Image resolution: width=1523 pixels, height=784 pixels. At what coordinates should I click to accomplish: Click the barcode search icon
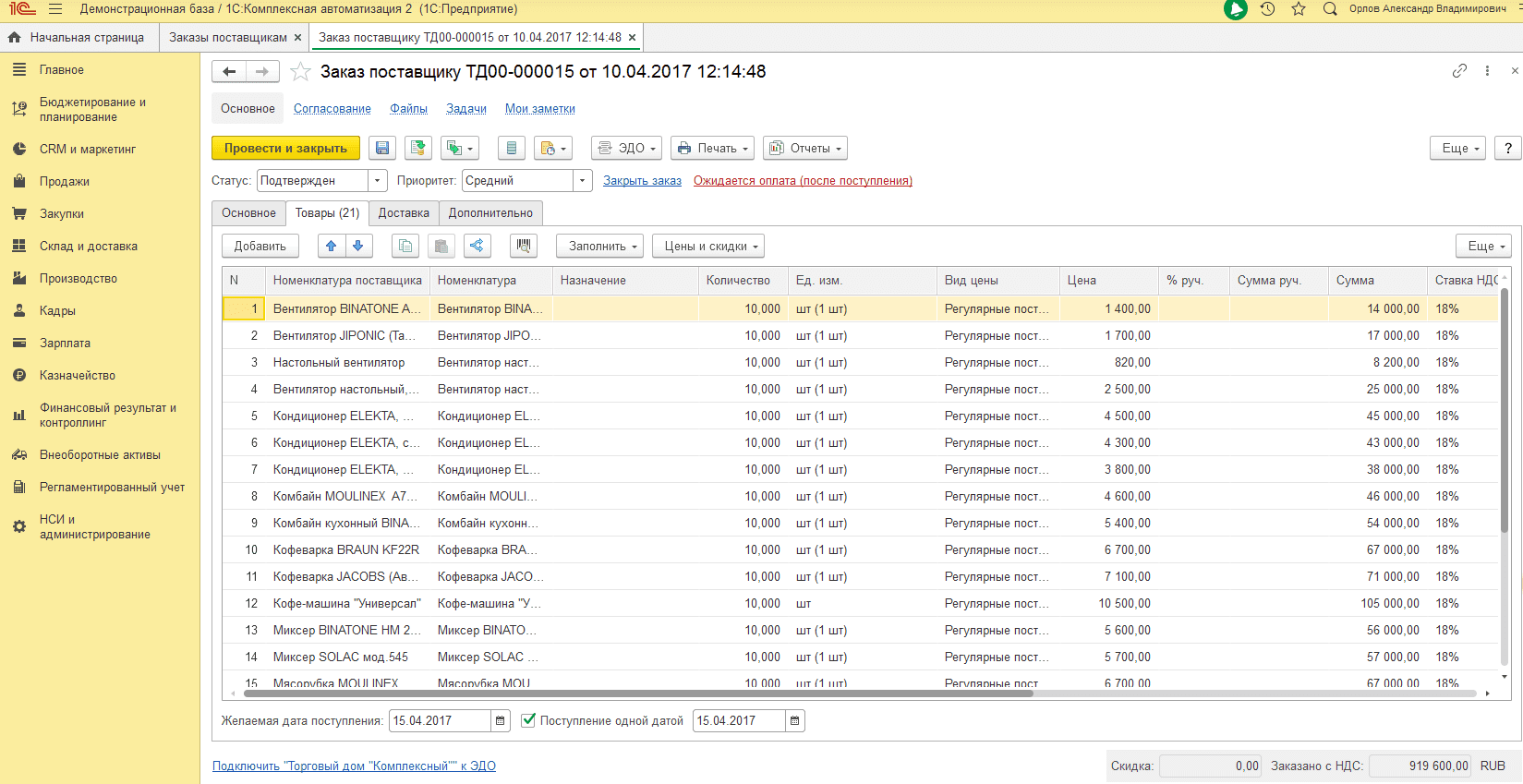[x=524, y=246]
